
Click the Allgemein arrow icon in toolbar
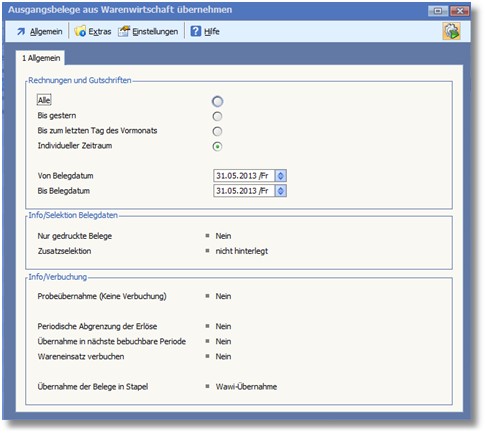(21, 32)
